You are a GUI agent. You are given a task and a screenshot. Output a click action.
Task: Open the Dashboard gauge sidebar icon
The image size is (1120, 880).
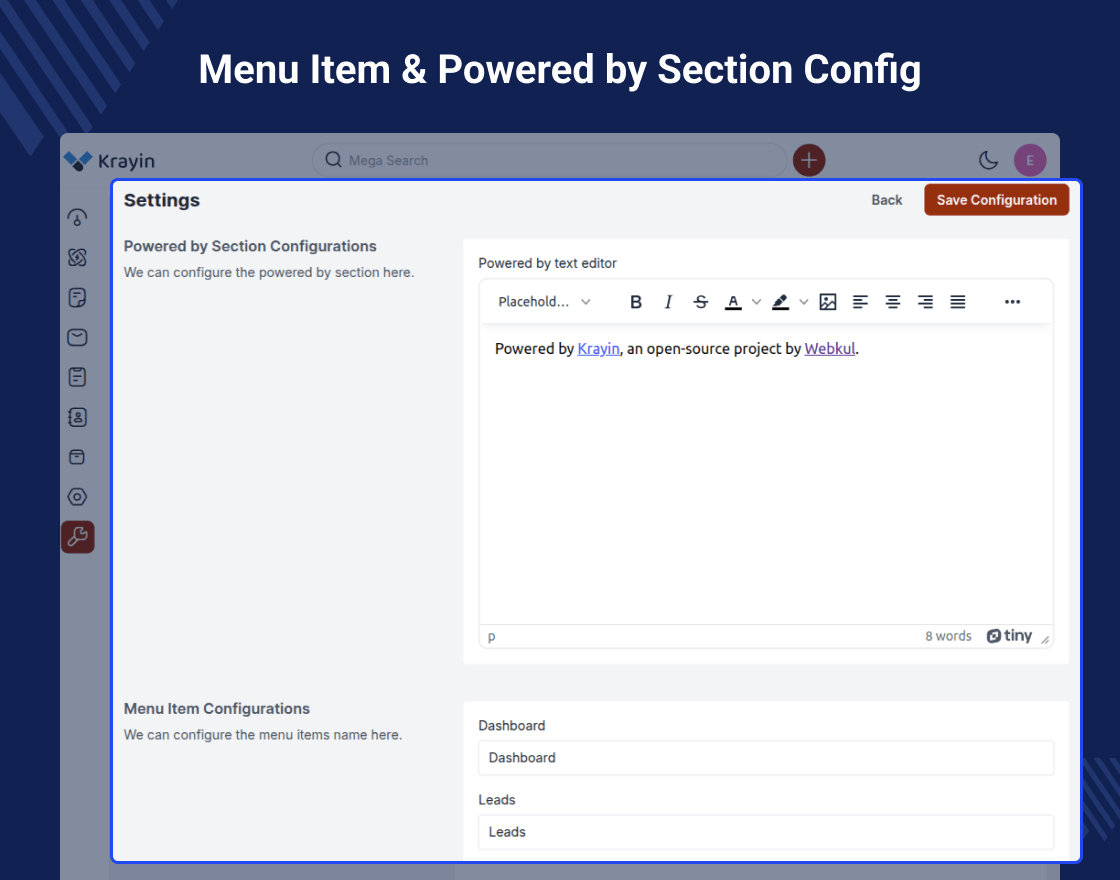tap(77, 218)
